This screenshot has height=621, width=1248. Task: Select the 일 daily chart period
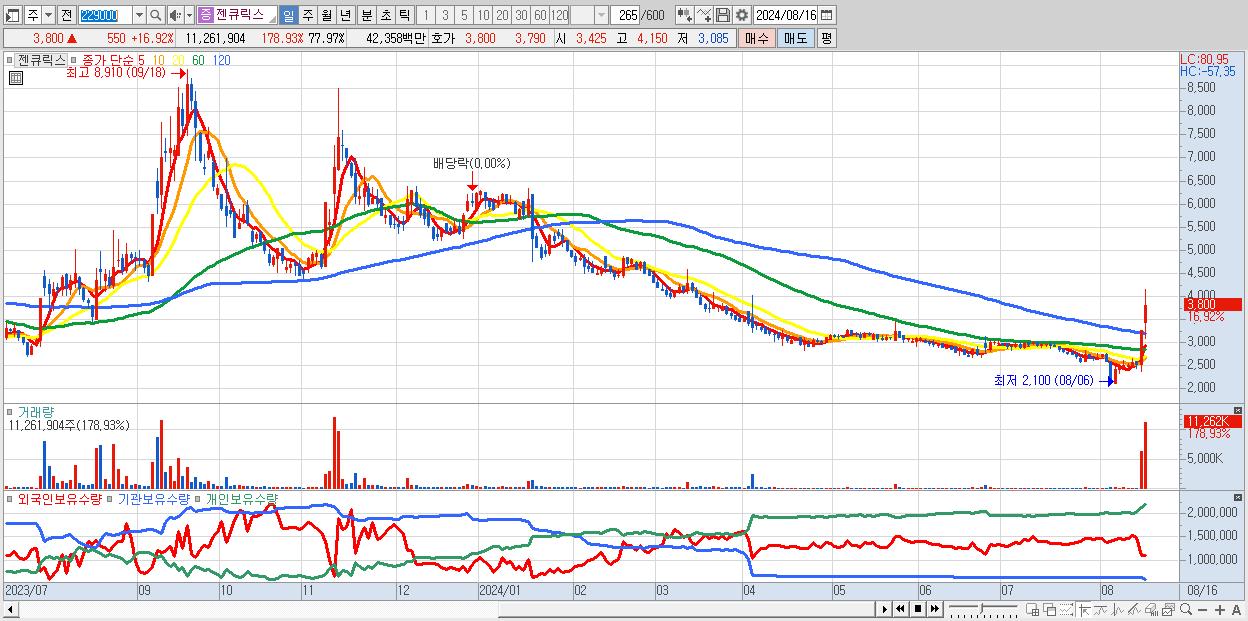pyautogui.click(x=288, y=16)
